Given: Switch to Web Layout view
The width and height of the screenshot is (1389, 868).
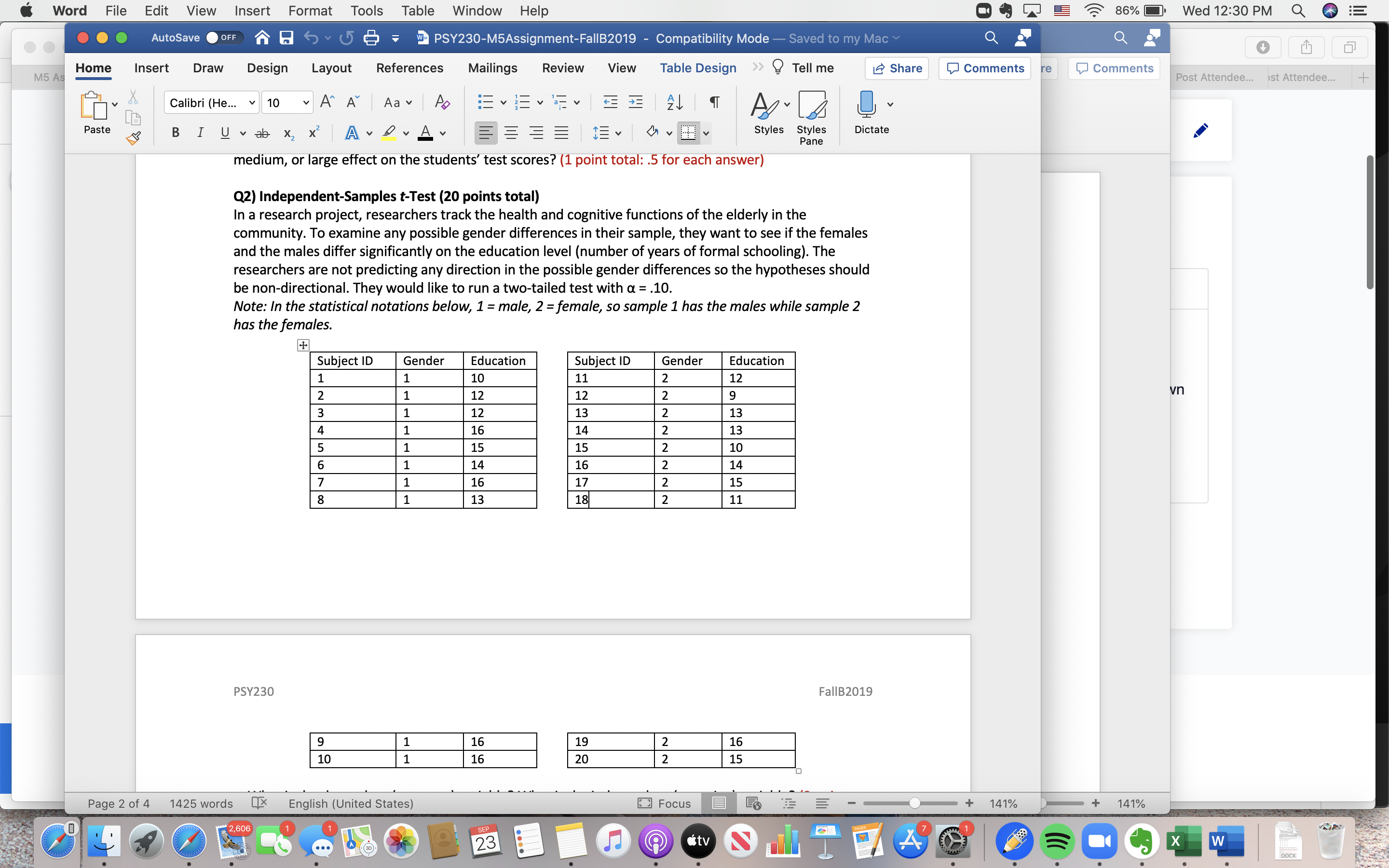Looking at the screenshot, I should [x=753, y=803].
